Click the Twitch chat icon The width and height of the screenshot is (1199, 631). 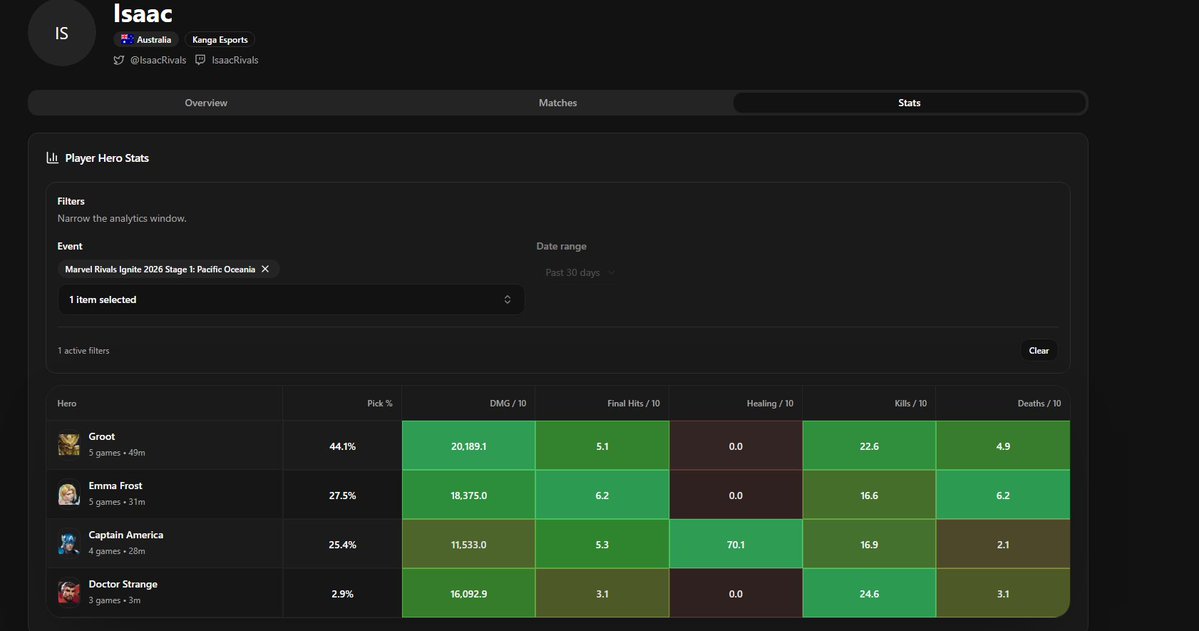[200, 60]
